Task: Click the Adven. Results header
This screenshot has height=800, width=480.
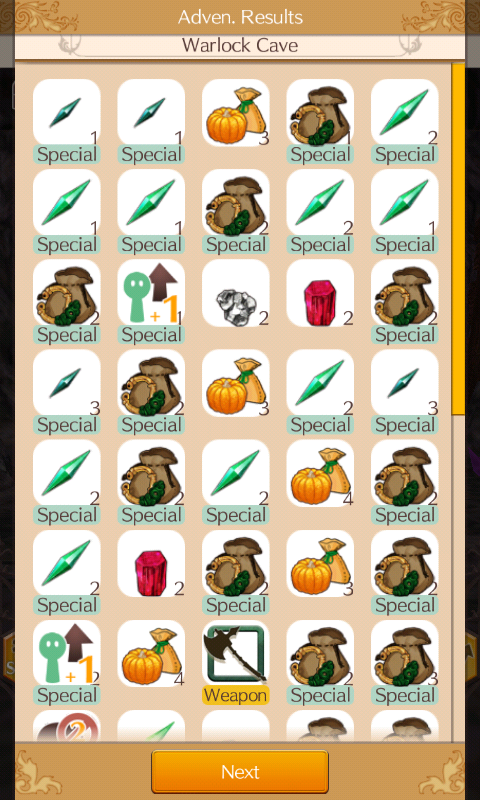Action: [x=240, y=17]
